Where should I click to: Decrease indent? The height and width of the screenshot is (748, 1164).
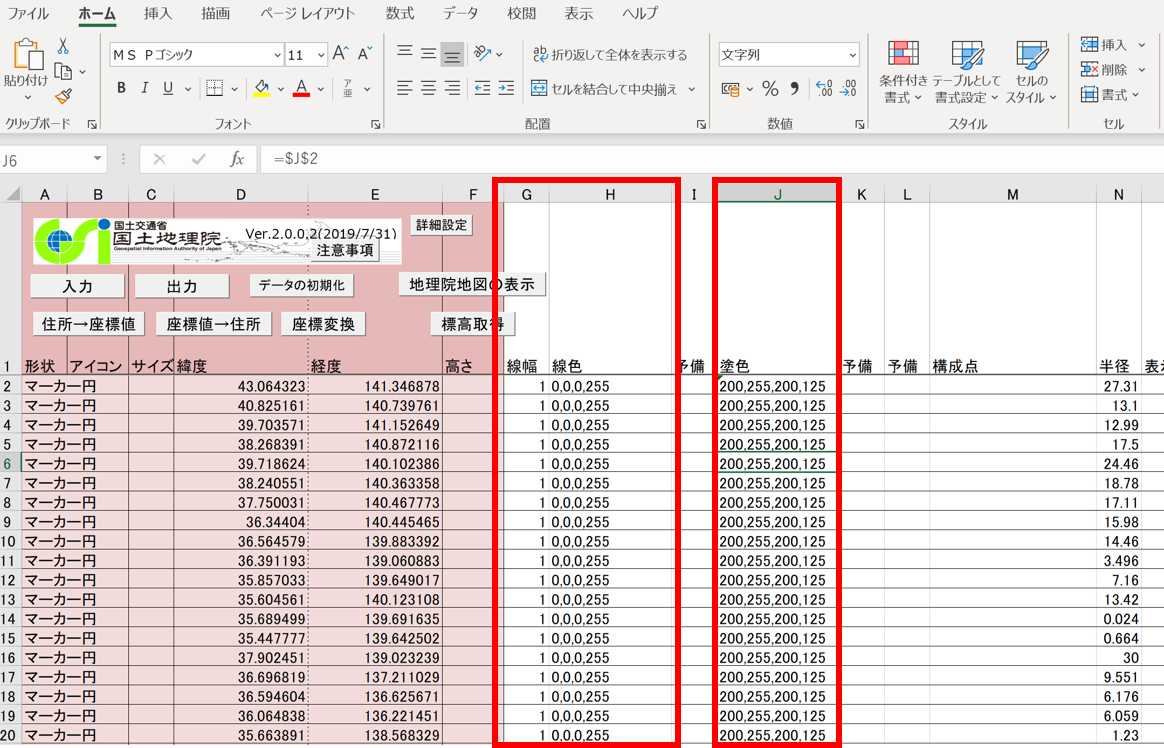coord(483,88)
